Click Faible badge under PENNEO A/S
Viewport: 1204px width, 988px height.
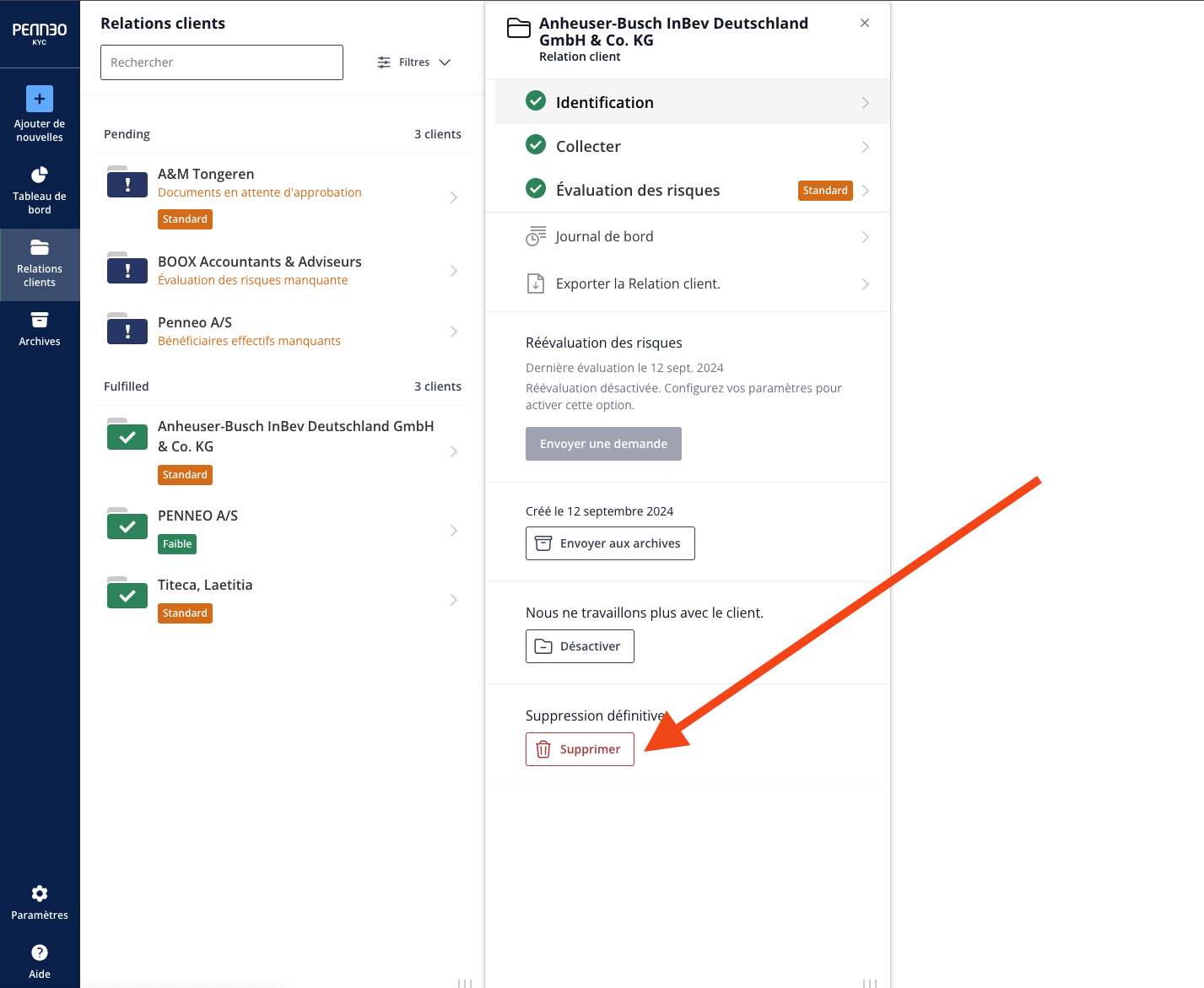click(177, 544)
